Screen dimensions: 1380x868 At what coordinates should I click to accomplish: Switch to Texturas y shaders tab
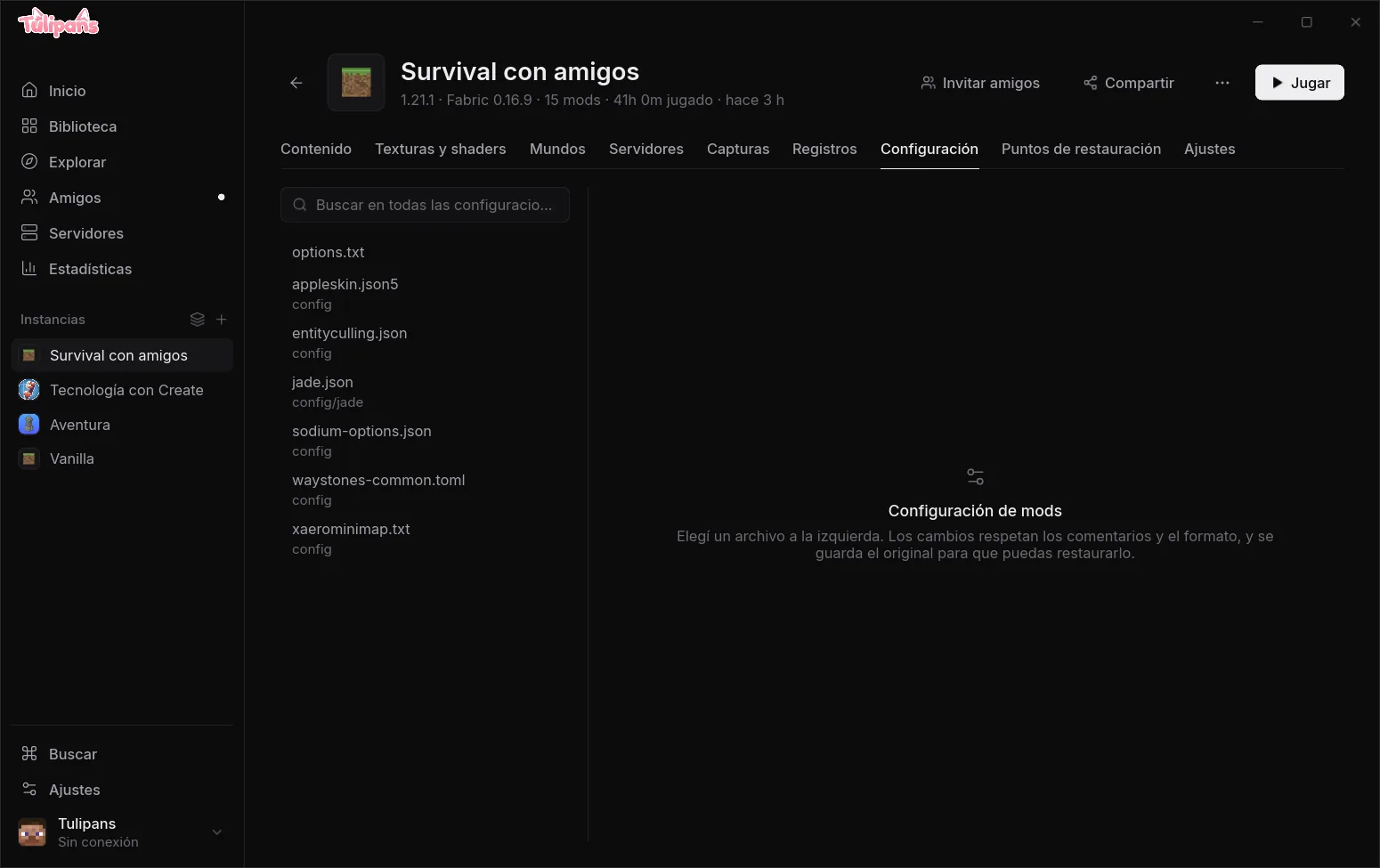pos(441,149)
